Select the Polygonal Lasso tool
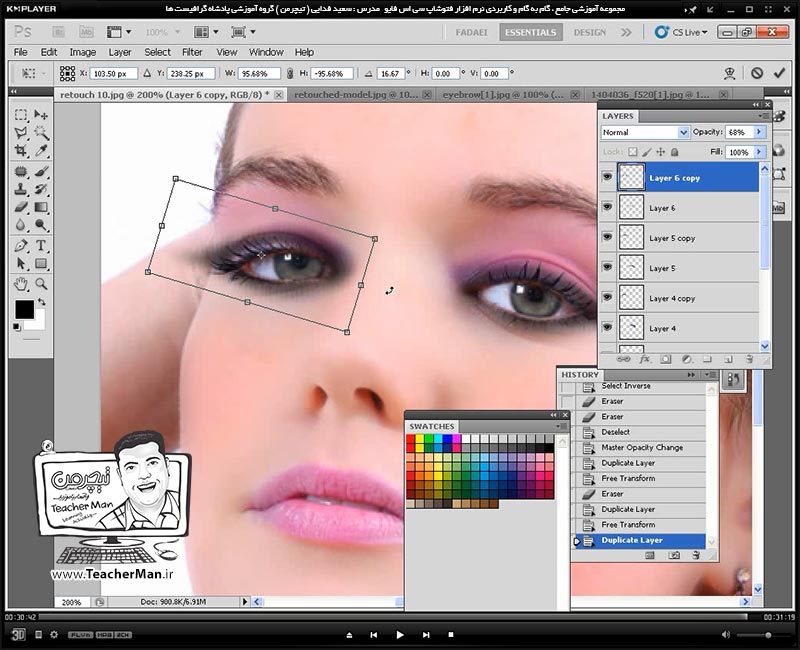Screen dimensions: 800x650 click(20, 133)
